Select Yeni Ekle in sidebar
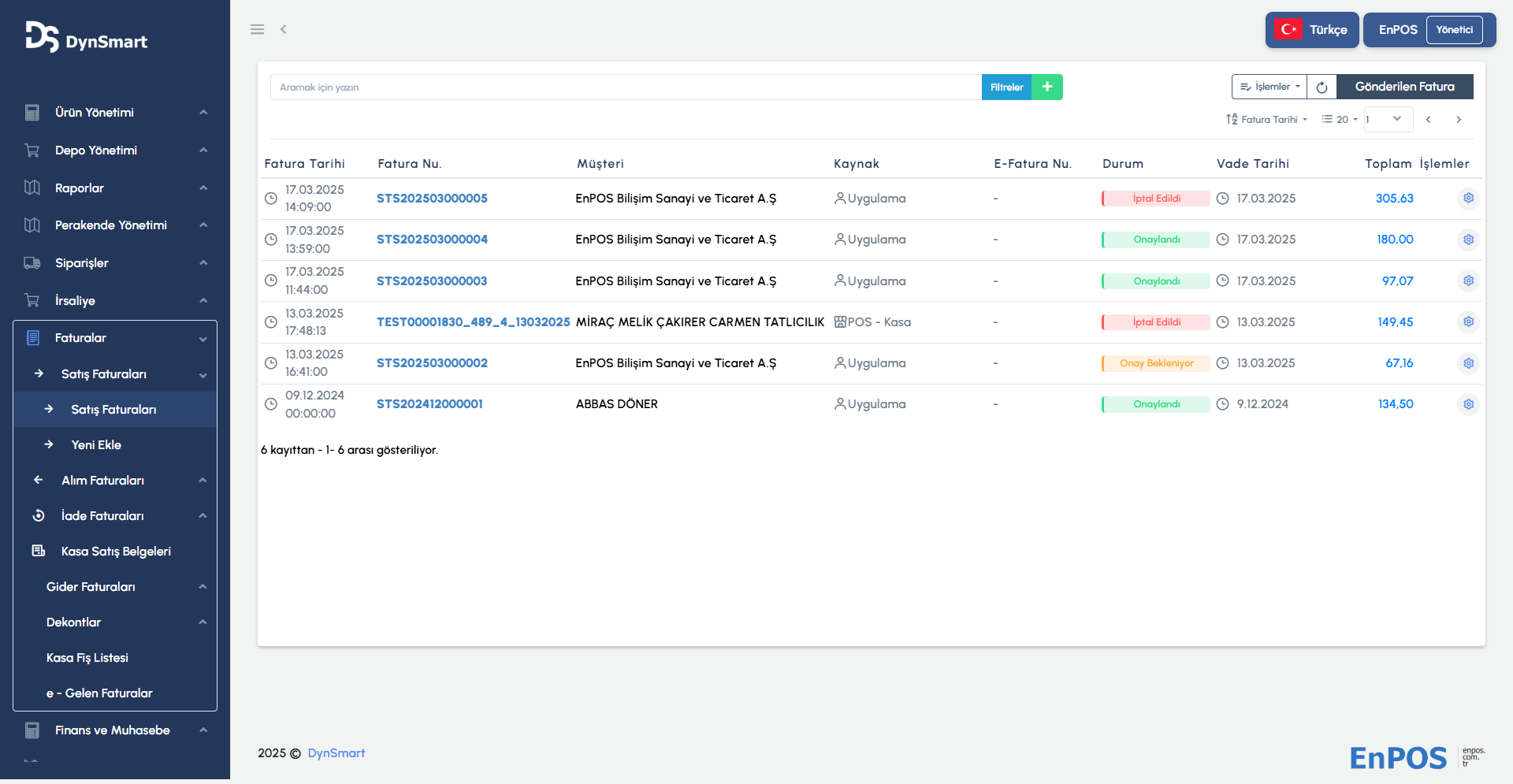Viewport: 1513px width, 784px height. 96,445
